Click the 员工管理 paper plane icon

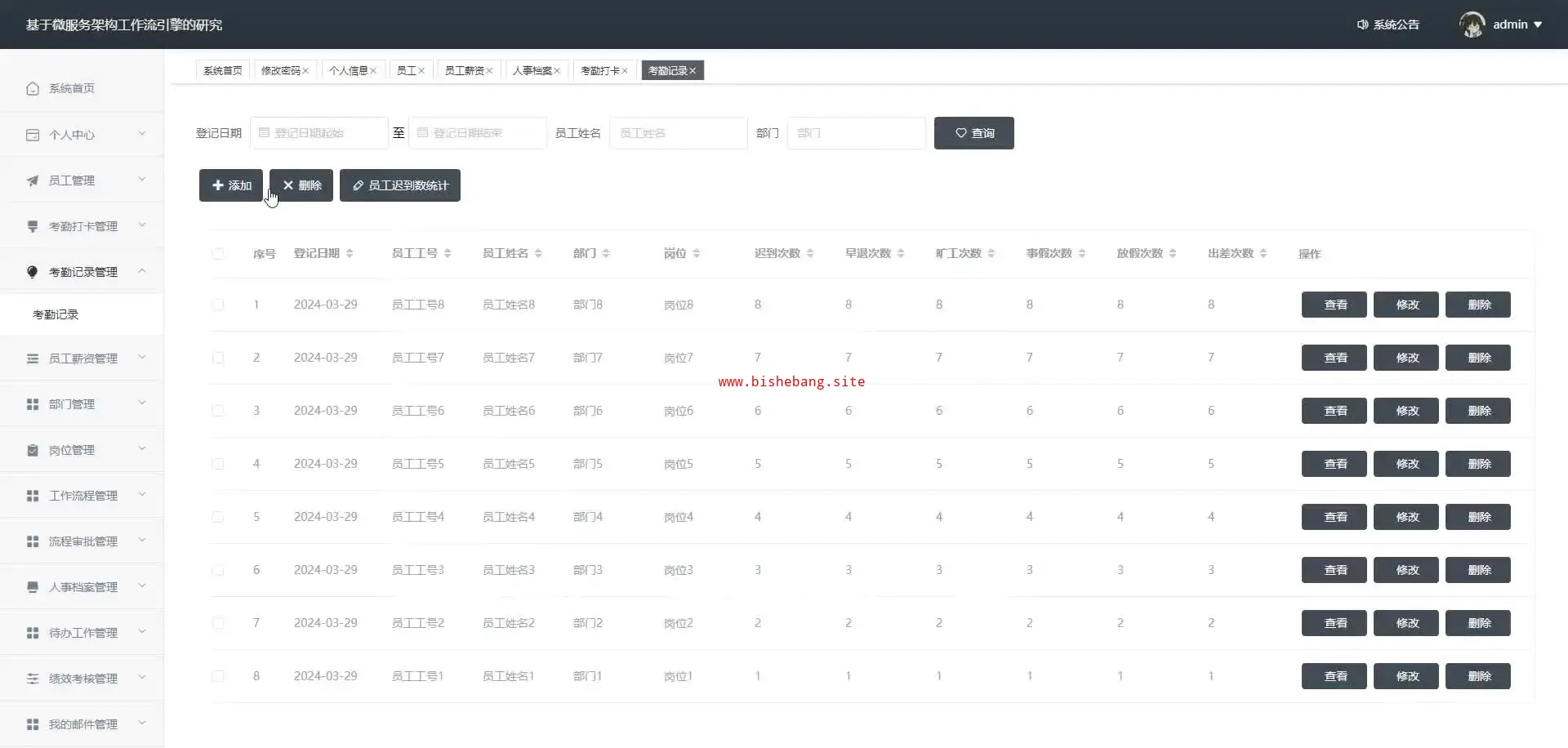[33, 180]
